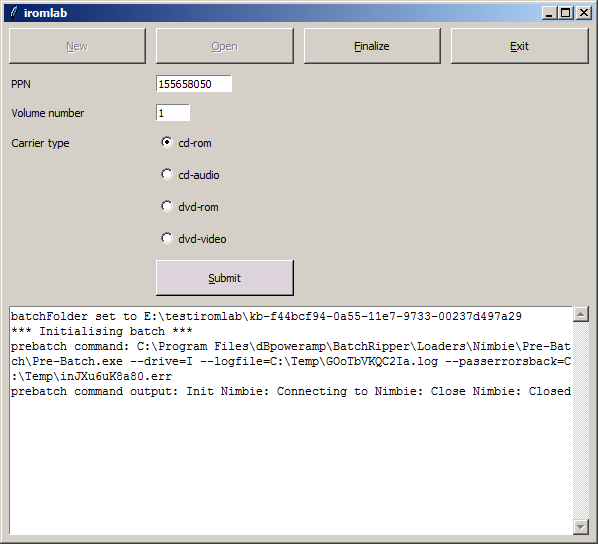
Task: Select the cd-rom carrier type
Action: pos(186,143)
